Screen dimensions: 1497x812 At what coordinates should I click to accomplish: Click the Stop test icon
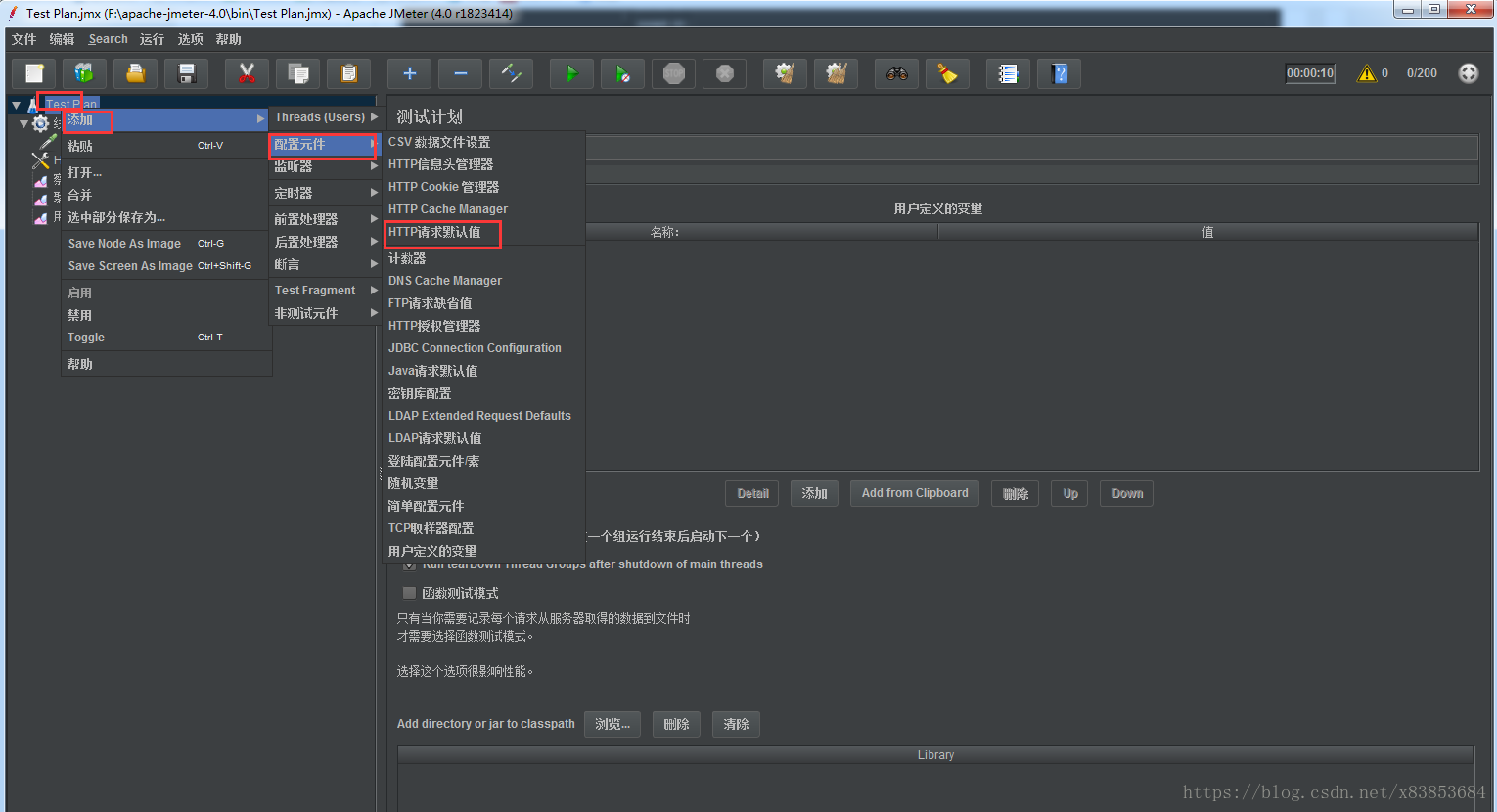tap(673, 73)
